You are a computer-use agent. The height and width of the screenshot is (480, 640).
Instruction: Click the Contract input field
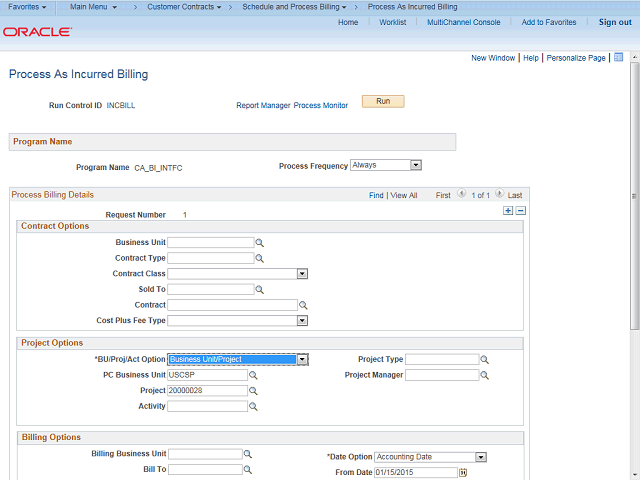pos(232,305)
